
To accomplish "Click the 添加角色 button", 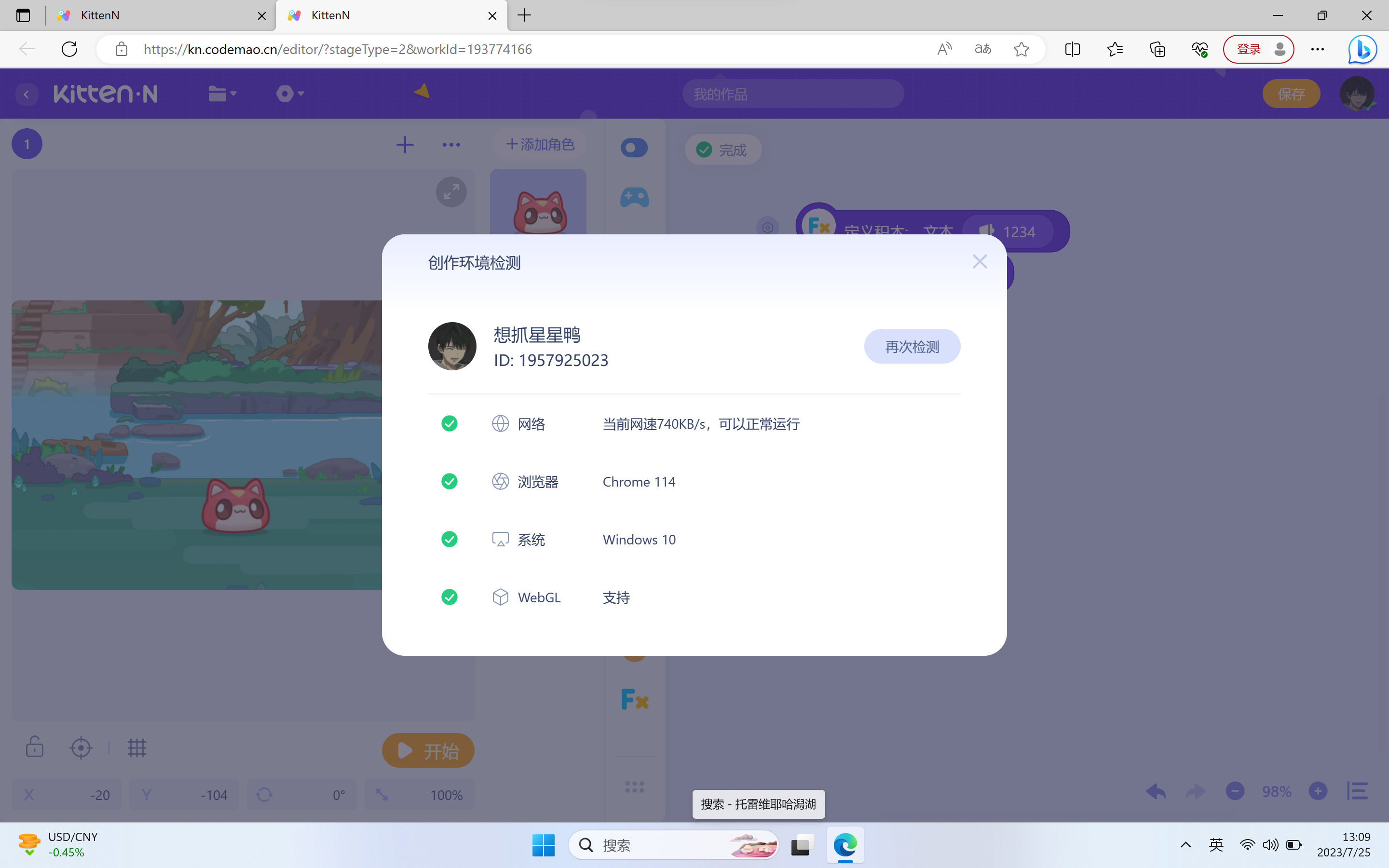I will [540, 144].
